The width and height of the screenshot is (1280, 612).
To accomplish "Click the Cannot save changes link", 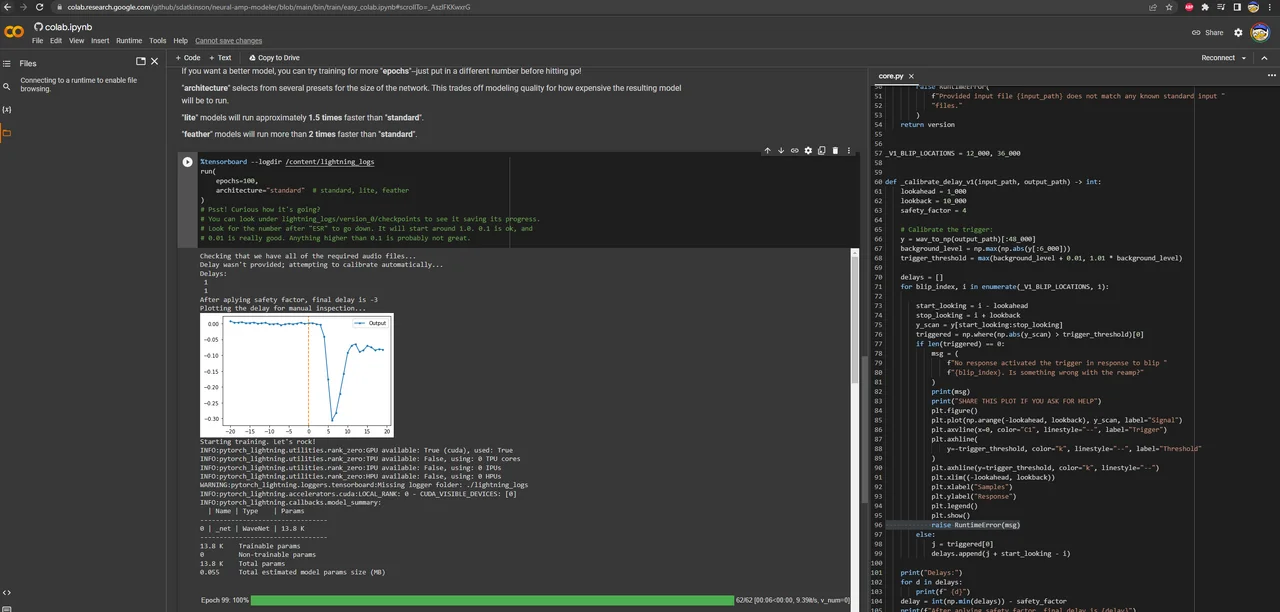I will pyautogui.click(x=228, y=41).
